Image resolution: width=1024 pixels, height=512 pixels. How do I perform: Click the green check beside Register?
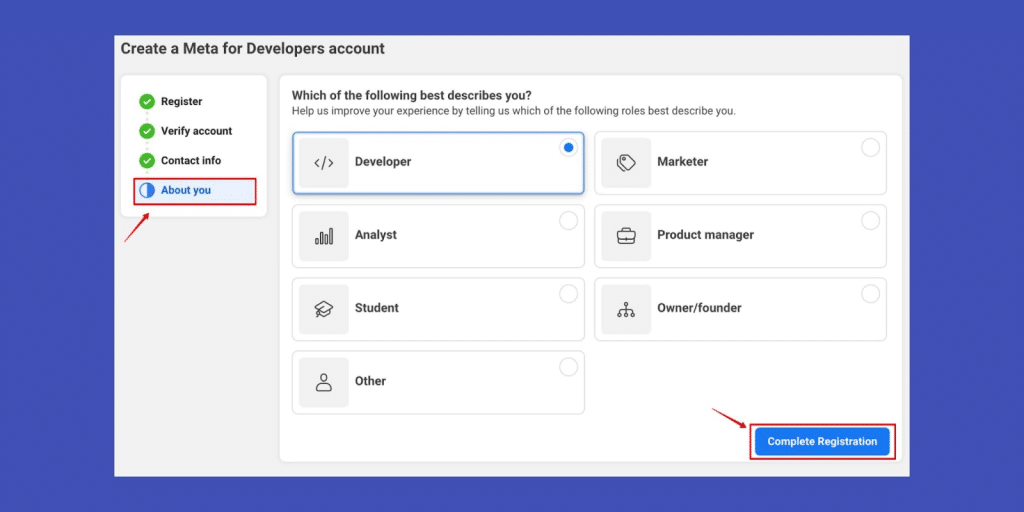tap(147, 101)
